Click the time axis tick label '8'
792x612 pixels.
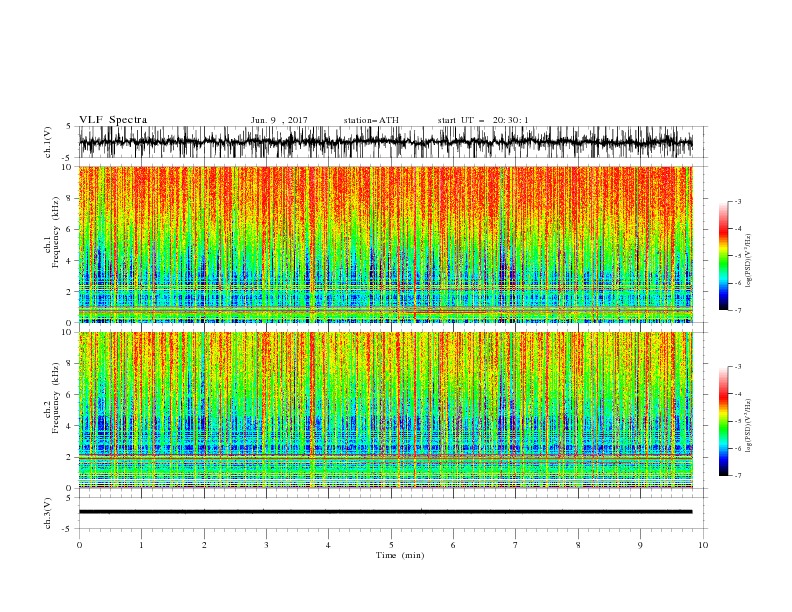pos(578,545)
